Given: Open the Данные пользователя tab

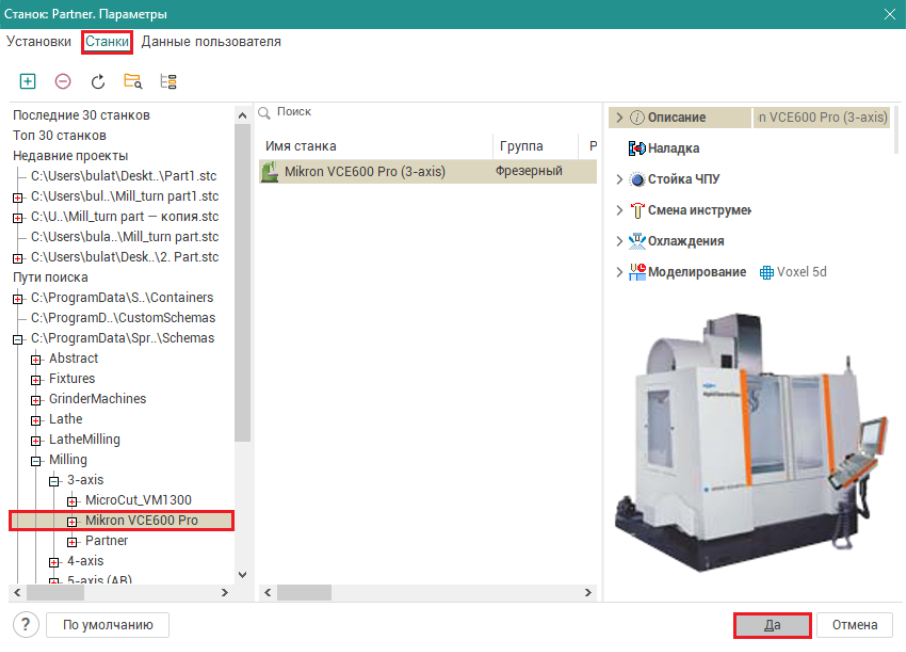Looking at the screenshot, I should (211, 42).
